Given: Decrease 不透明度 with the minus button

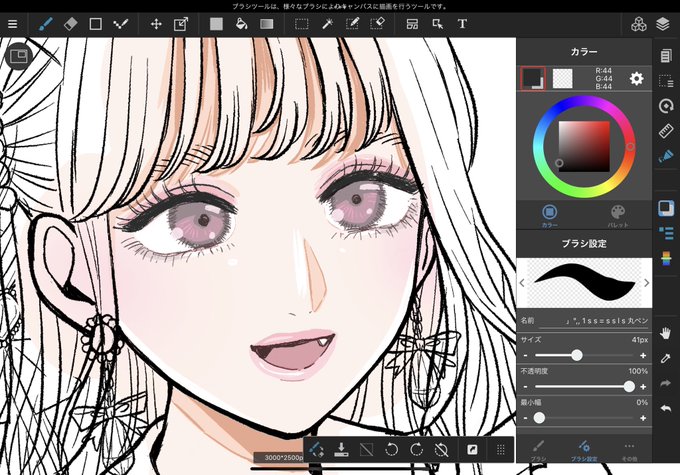Looking at the screenshot, I should point(526,387).
